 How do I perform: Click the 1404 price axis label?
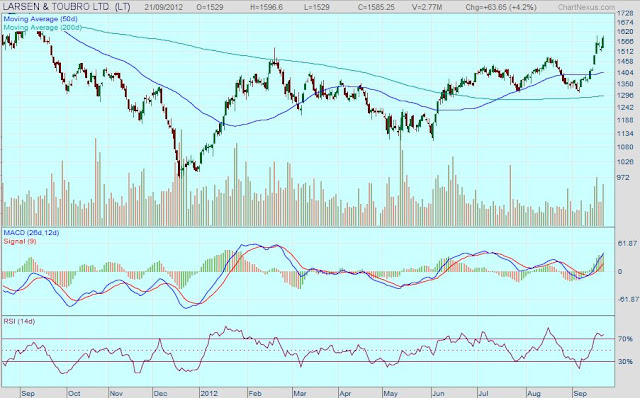coord(625,73)
